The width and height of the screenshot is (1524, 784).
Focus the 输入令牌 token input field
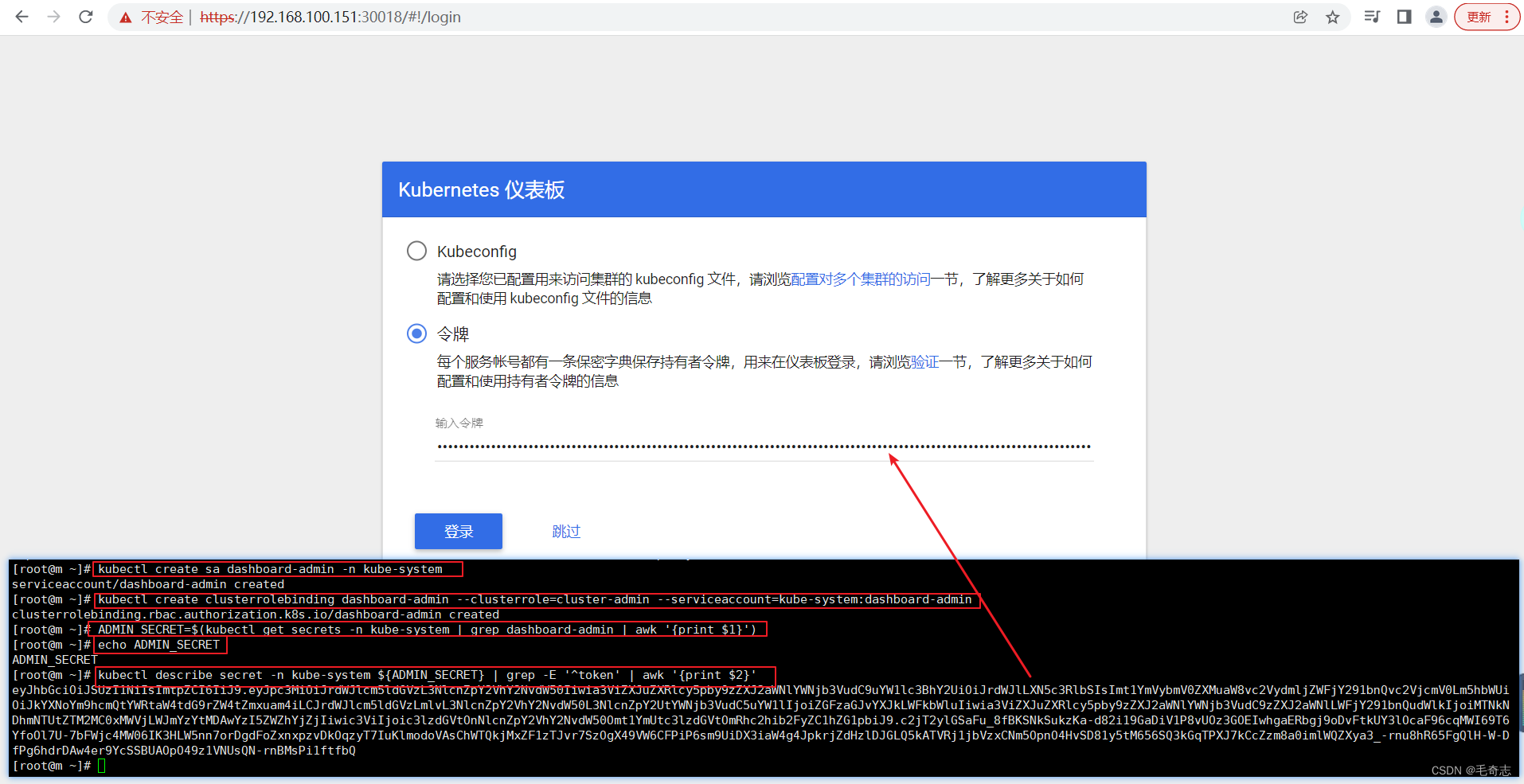click(x=764, y=447)
